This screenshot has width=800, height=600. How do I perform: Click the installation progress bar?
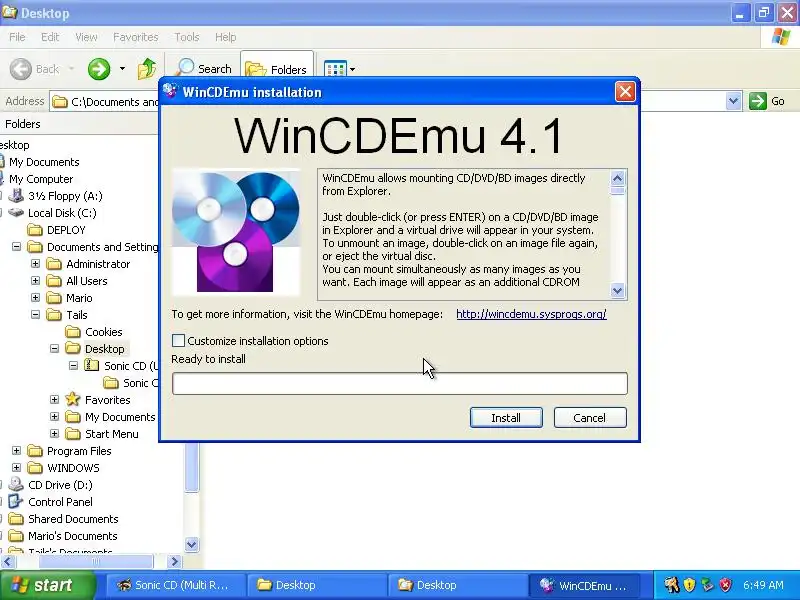(x=399, y=384)
